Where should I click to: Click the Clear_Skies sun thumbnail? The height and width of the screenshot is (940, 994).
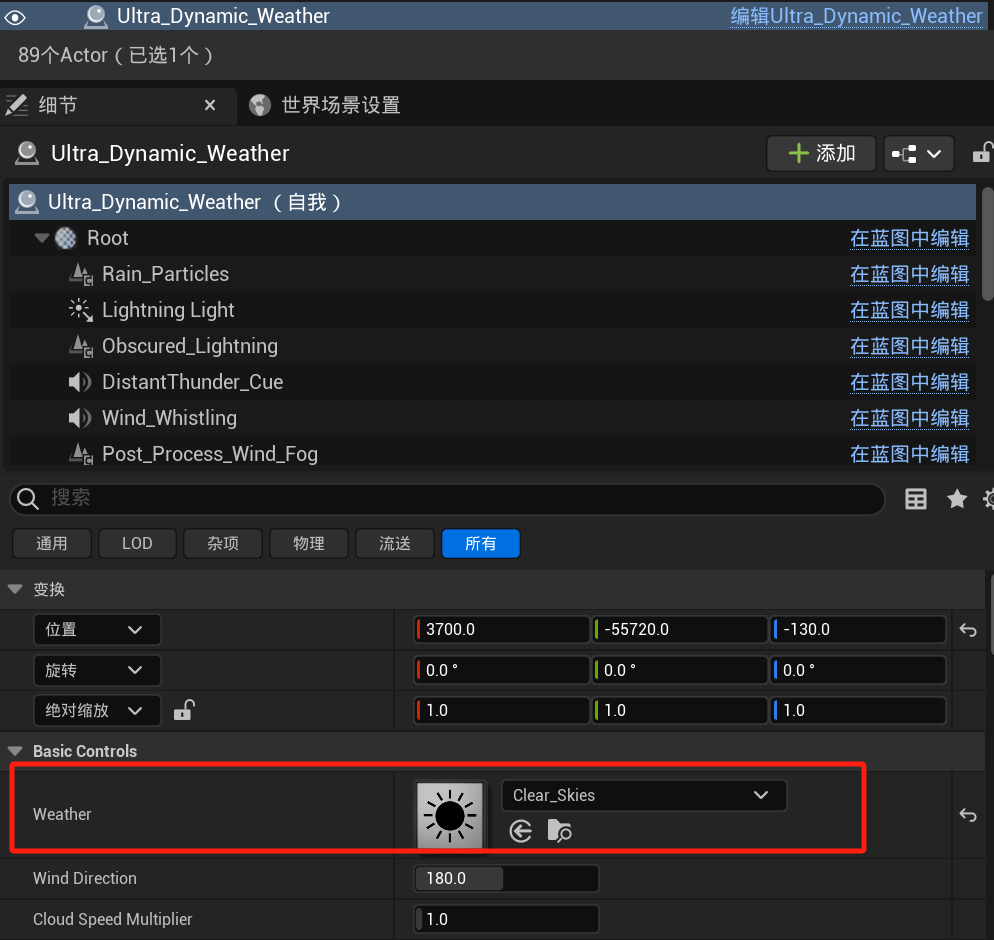[x=450, y=815]
